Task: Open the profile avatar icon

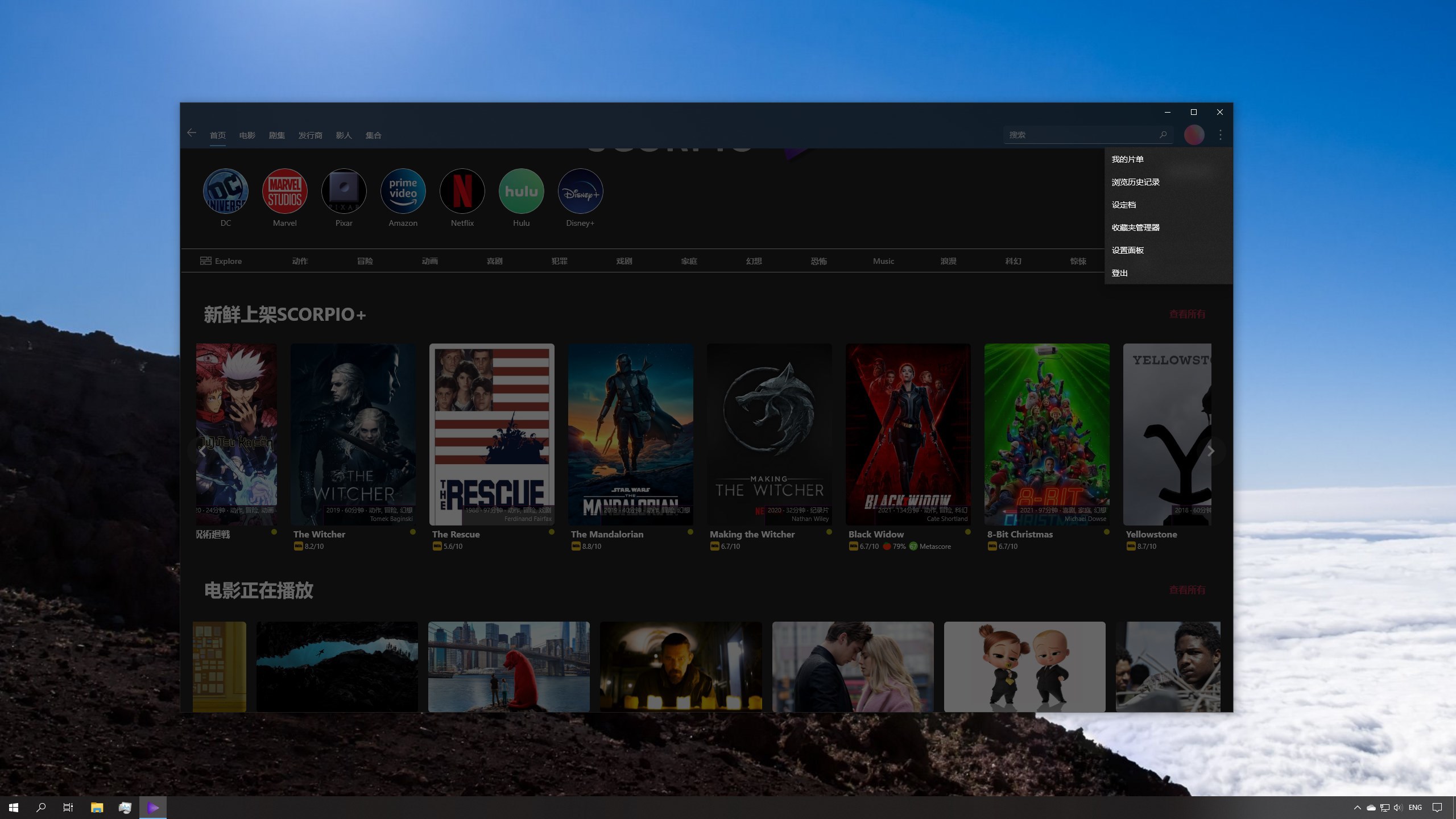Action: point(1195,135)
